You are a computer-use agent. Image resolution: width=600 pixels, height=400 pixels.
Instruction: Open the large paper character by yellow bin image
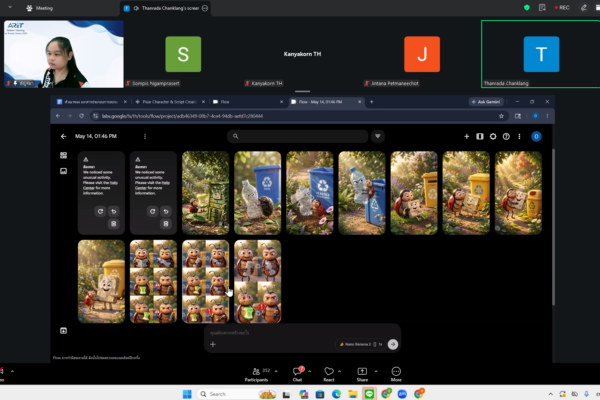(101, 281)
